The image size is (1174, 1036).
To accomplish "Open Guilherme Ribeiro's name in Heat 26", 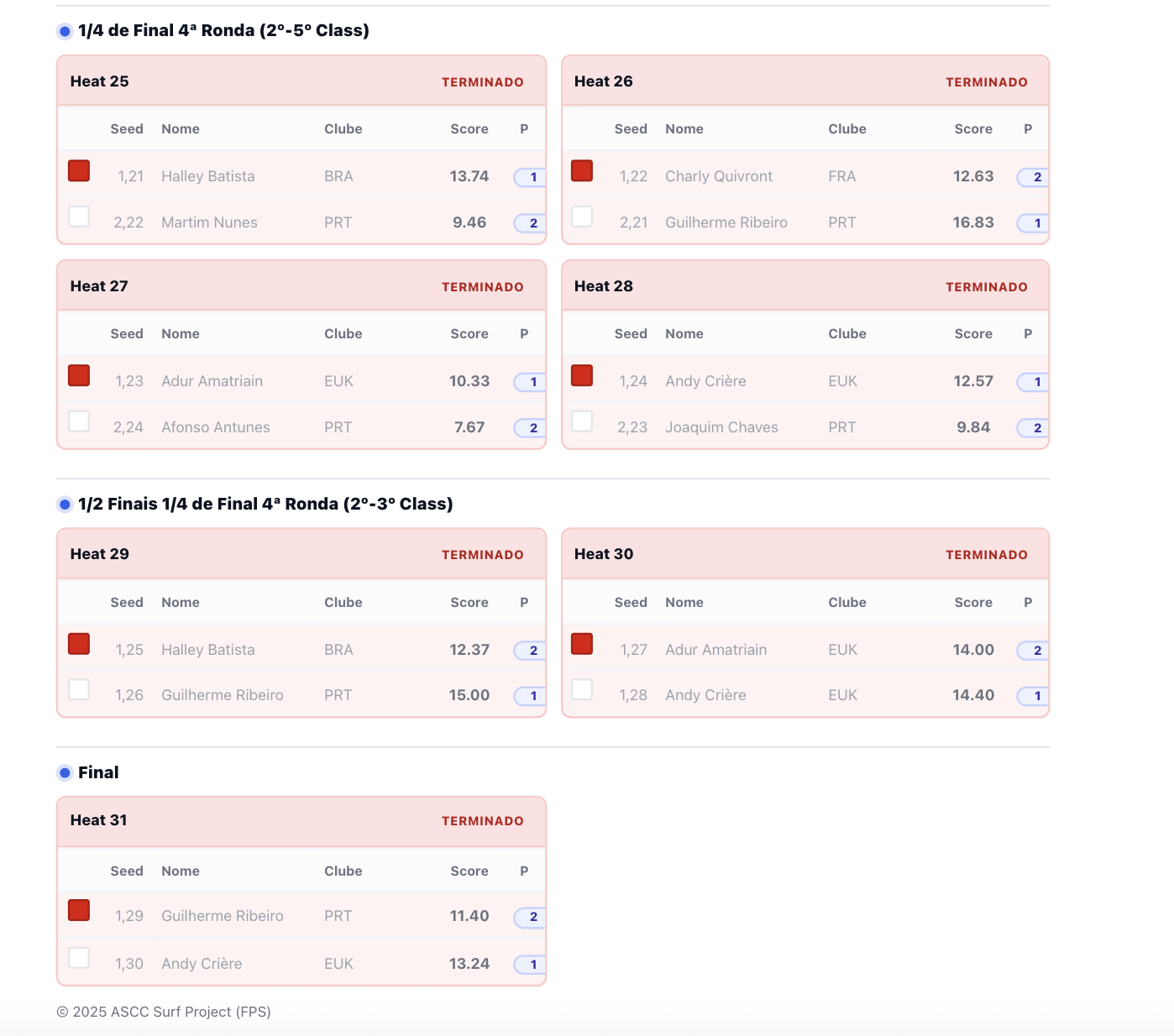I will pos(726,222).
